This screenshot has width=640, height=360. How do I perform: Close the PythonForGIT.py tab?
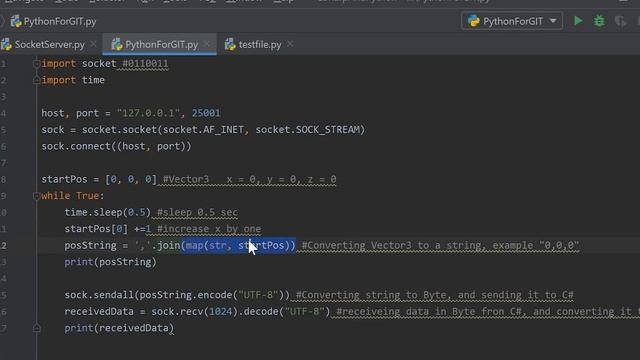coord(207,44)
